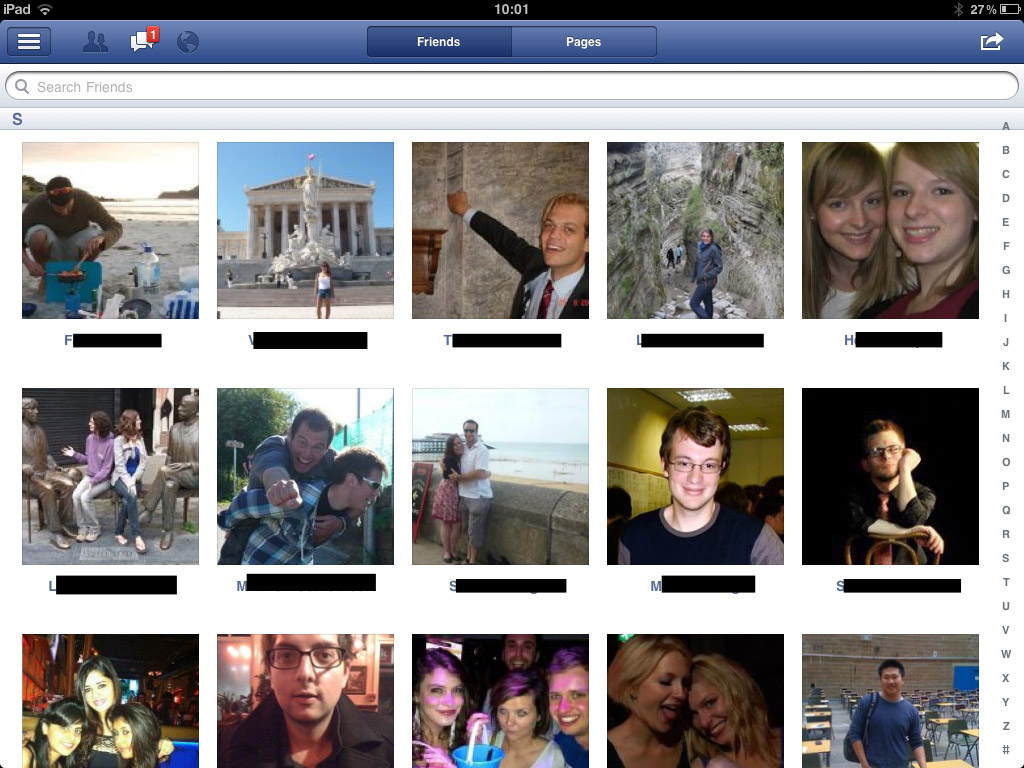
Task: Open photo of women sitting with bronze statues
Action: [x=110, y=476]
